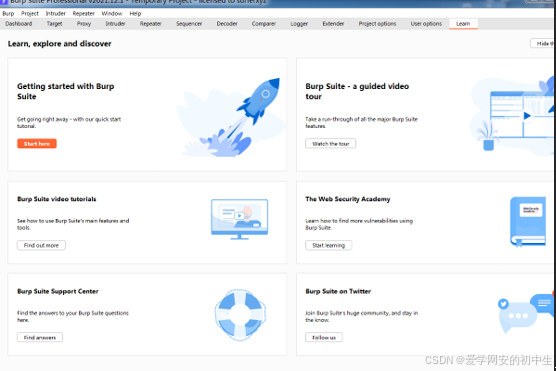Click the blue book icon in Web Security Academy card
The image size is (556, 371).
[528, 221]
